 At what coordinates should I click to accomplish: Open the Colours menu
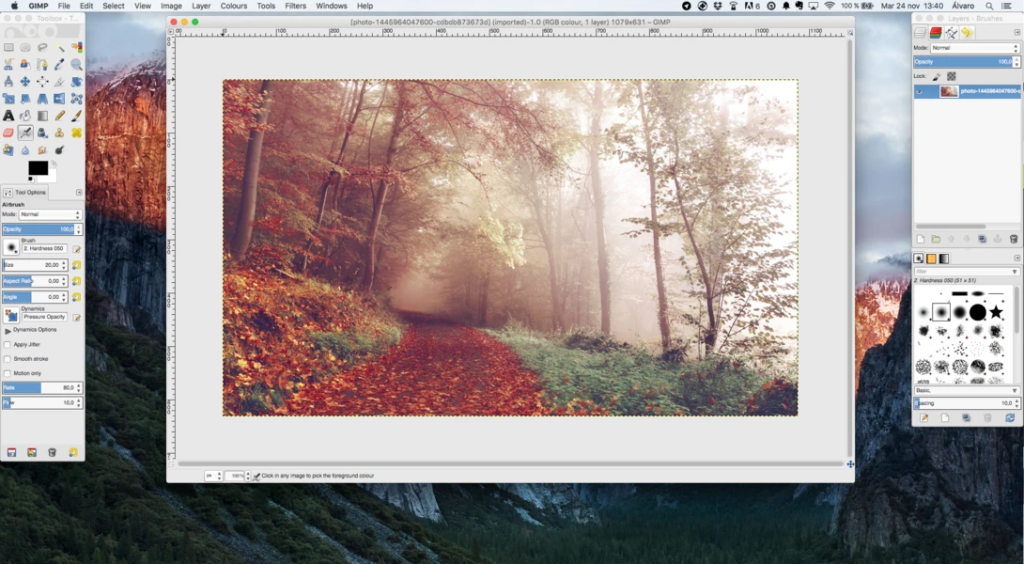pyautogui.click(x=233, y=6)
